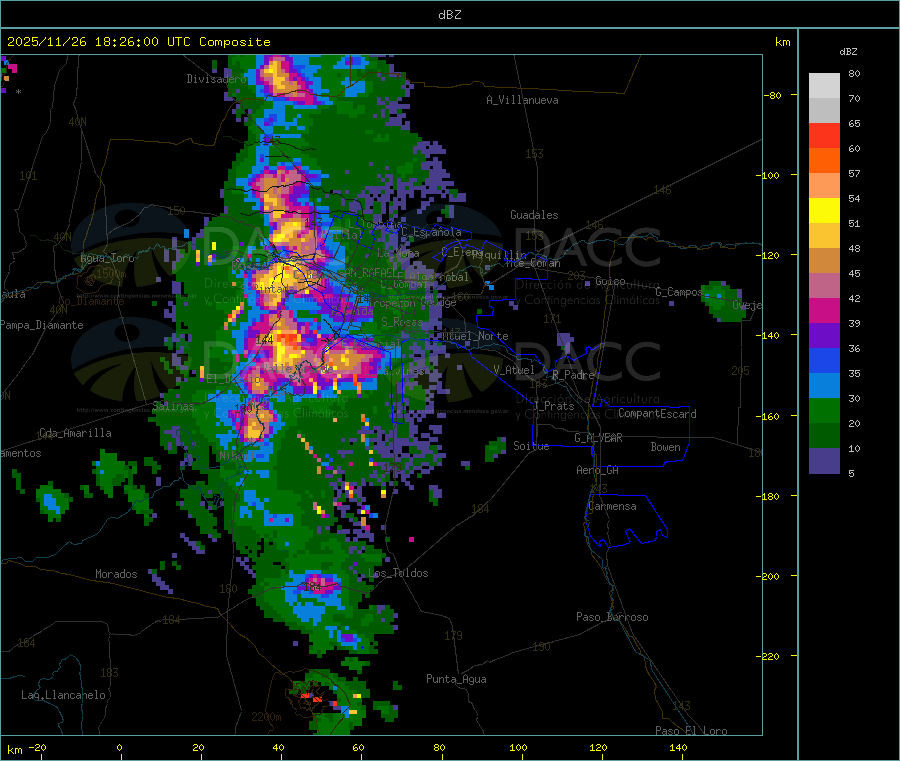Image resolution: width=900 pixels, height=761 pixels.
Task: Click the slate purple 5-10 dBZ legend band
Action: [x=824, y=461]
